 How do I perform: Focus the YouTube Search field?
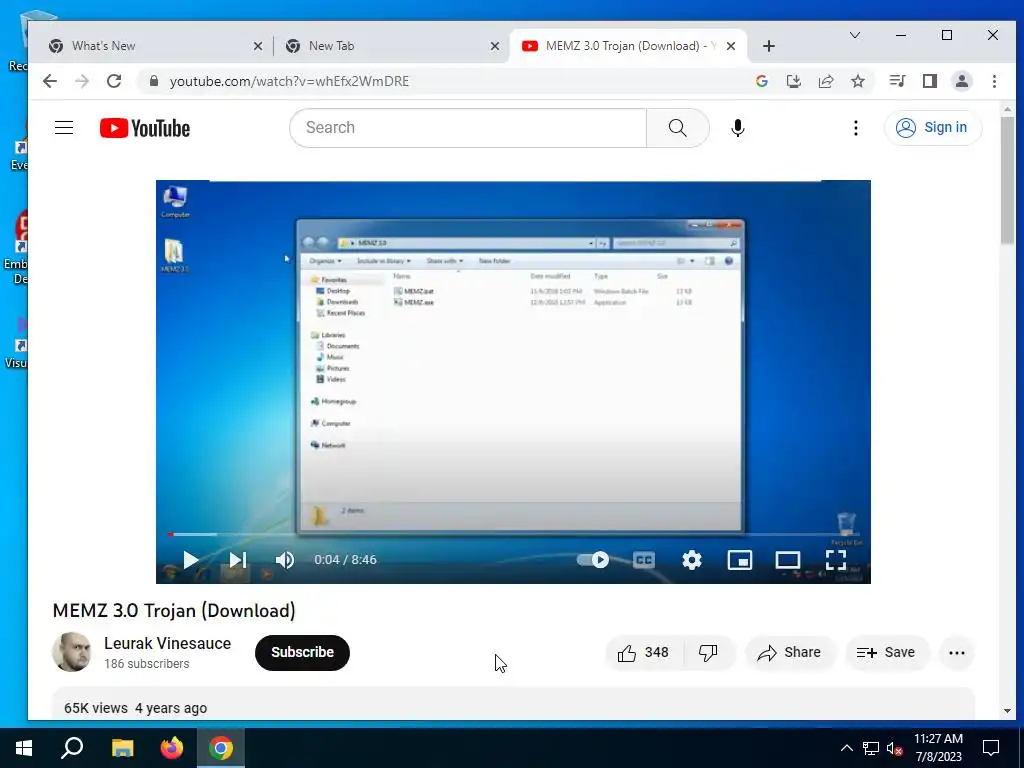pos(468,128)
